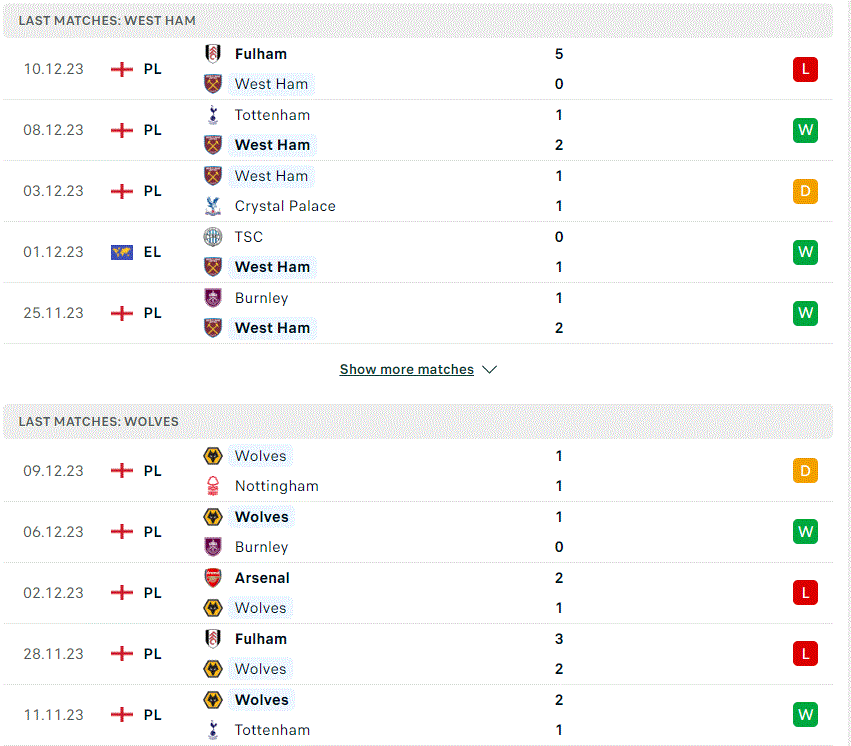Open the Last Matches: Wolves header
Viewport: 851px width, 746px height.
418,422
